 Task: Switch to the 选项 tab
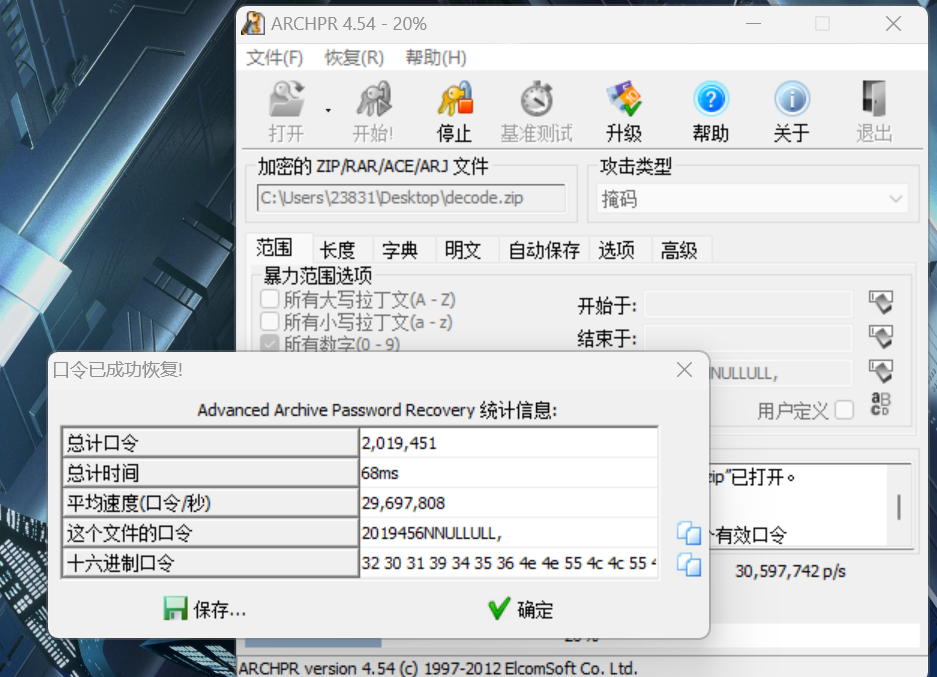point(617,250)
